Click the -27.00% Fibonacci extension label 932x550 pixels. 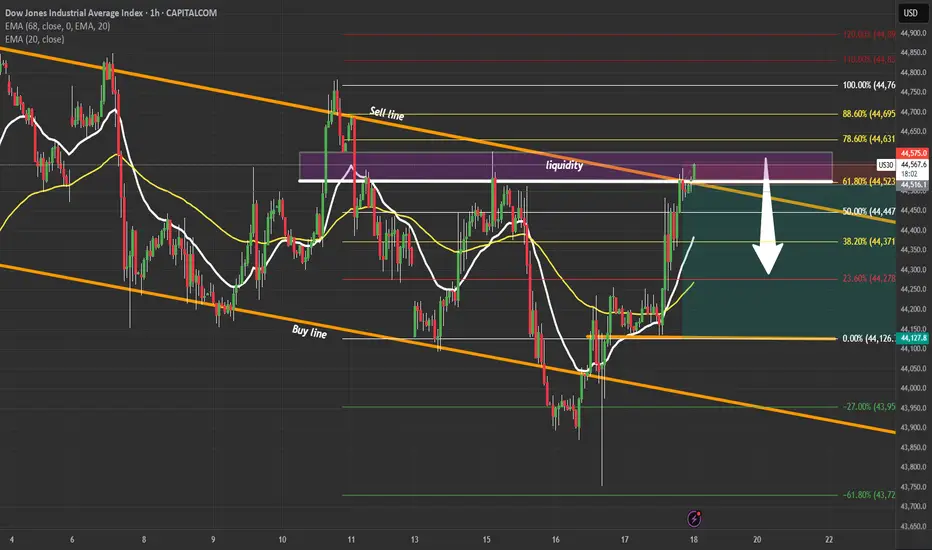click(x=868, y=407)
